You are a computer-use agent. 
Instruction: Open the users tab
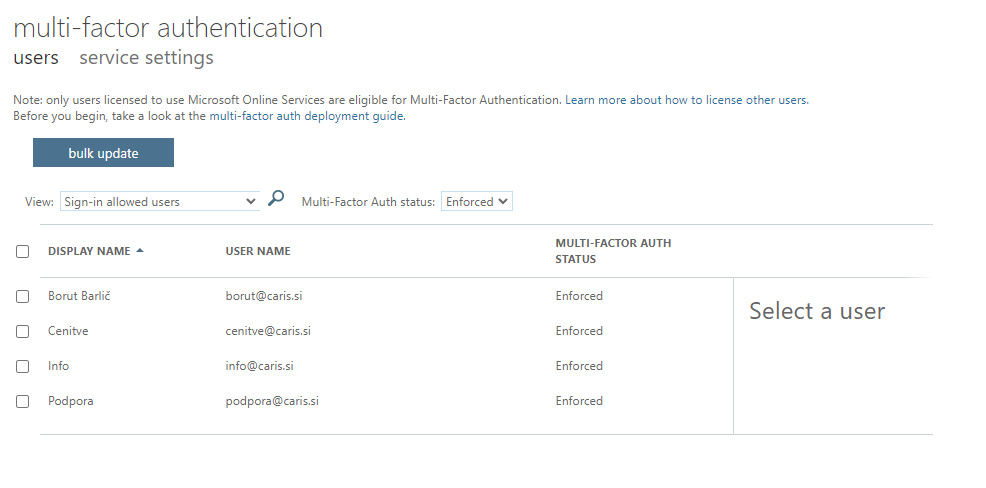pos(36,58)
